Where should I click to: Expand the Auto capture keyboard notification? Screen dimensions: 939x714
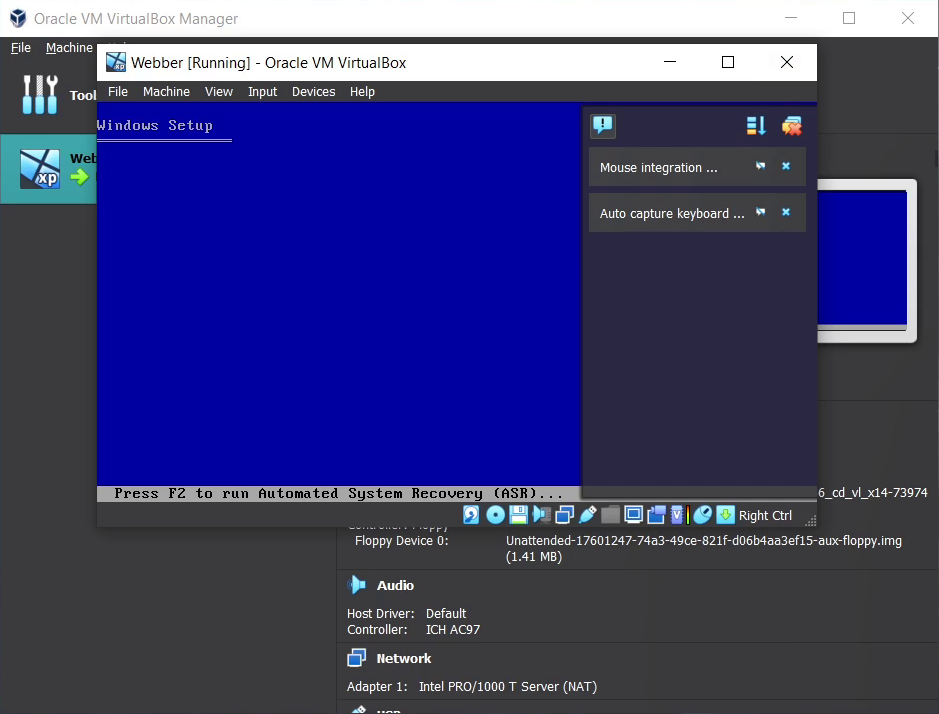click(x=761, y=212)
